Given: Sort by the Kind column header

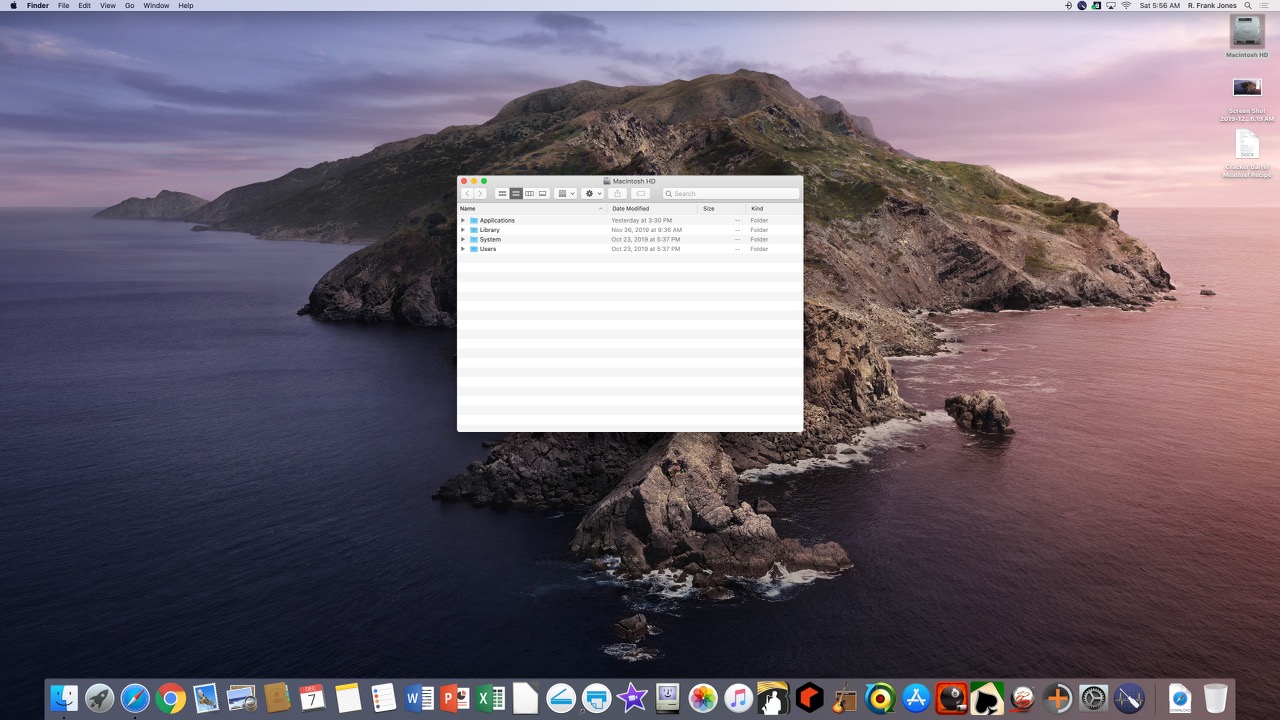Looking at the screenshot, I should click(757, 209).
